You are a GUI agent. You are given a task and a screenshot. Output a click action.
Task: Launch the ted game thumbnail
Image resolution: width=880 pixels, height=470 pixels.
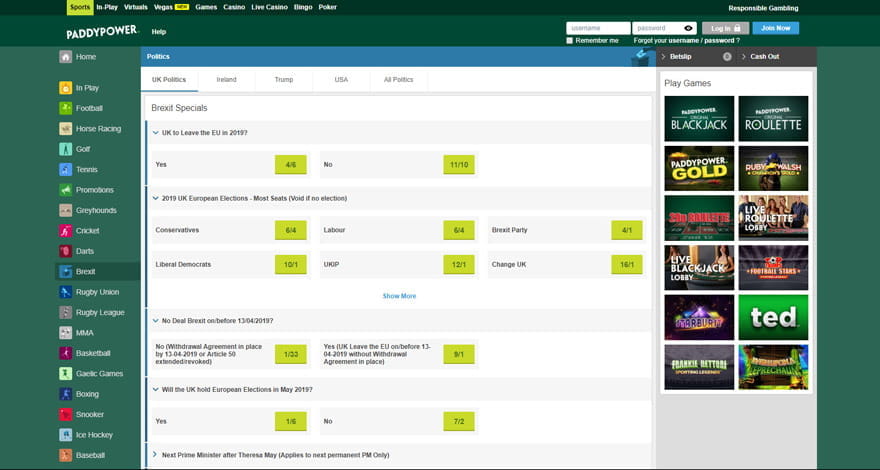coord(773,317)
